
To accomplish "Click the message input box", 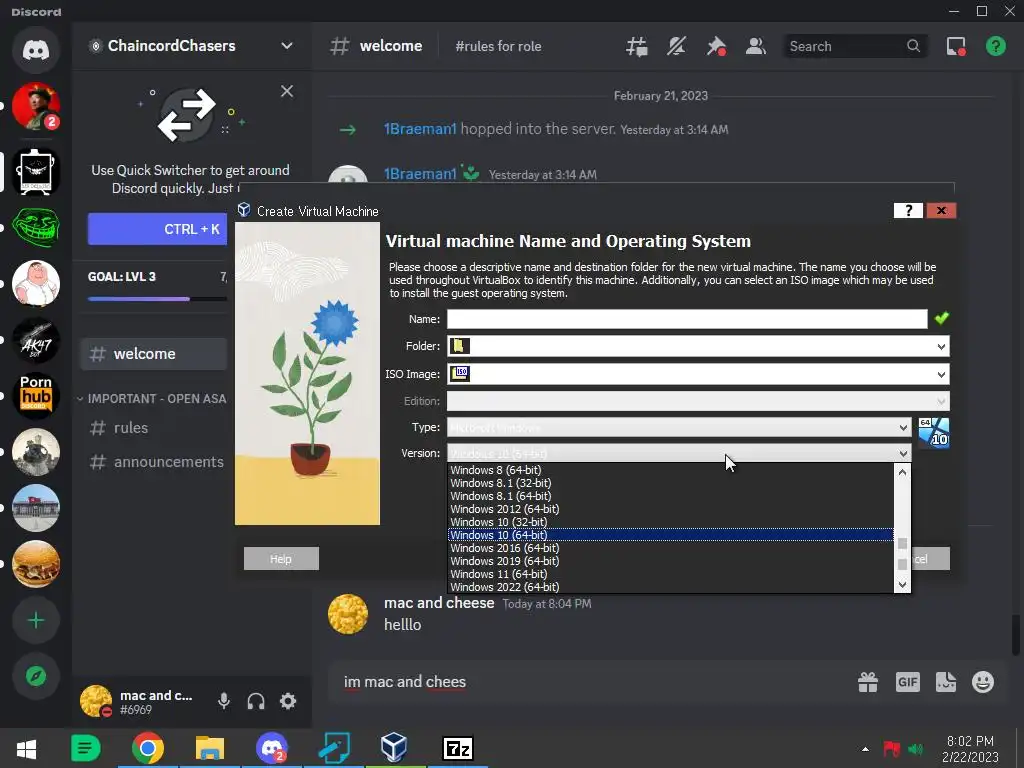I will click(591, 682).
